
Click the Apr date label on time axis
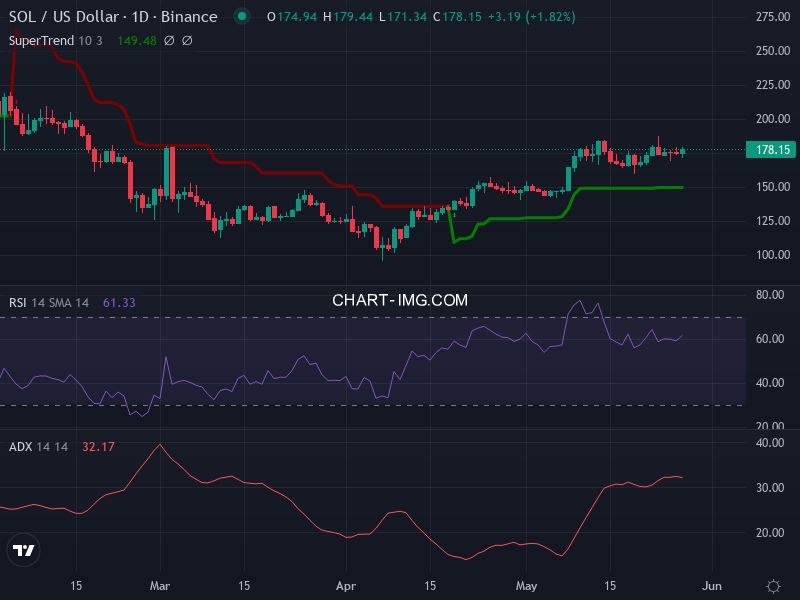[346, 586]
